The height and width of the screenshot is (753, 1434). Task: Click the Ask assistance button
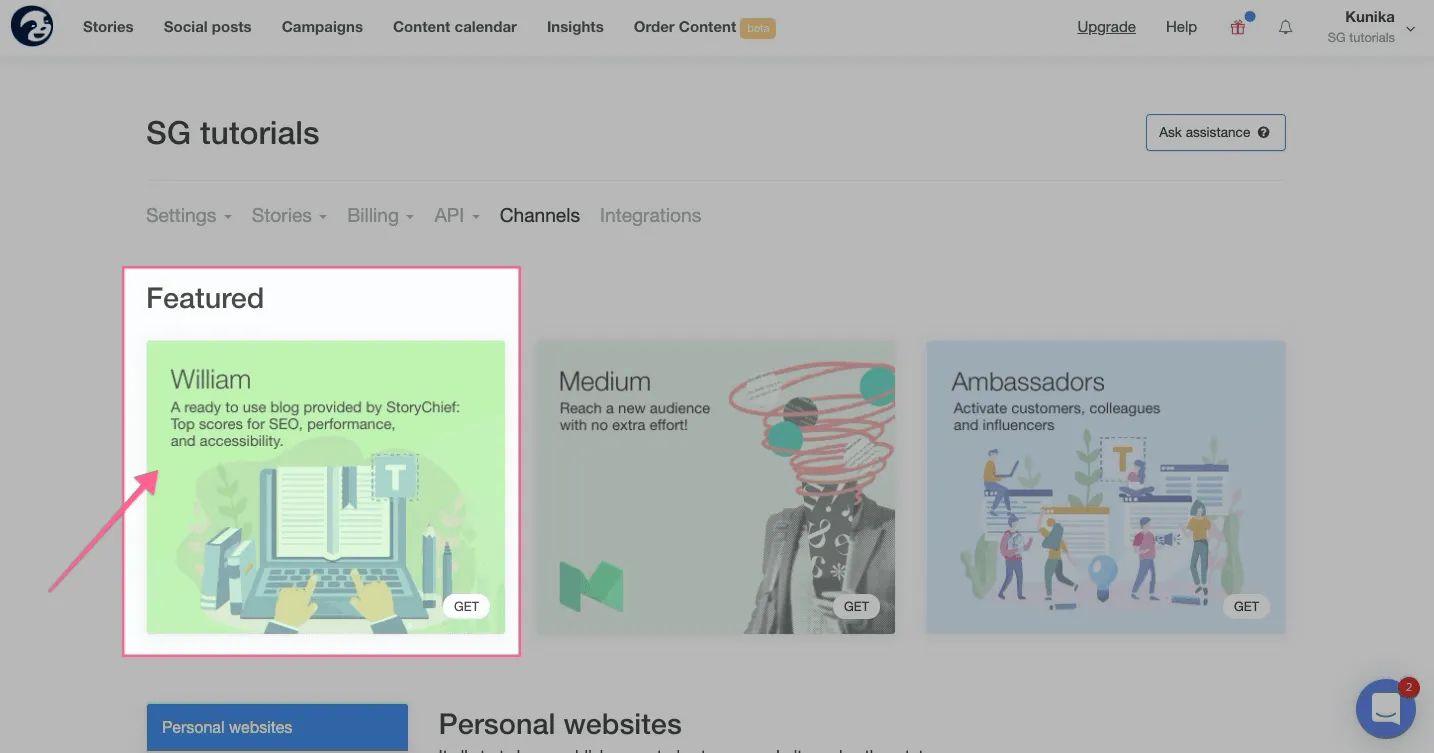tap(1215, 132)
